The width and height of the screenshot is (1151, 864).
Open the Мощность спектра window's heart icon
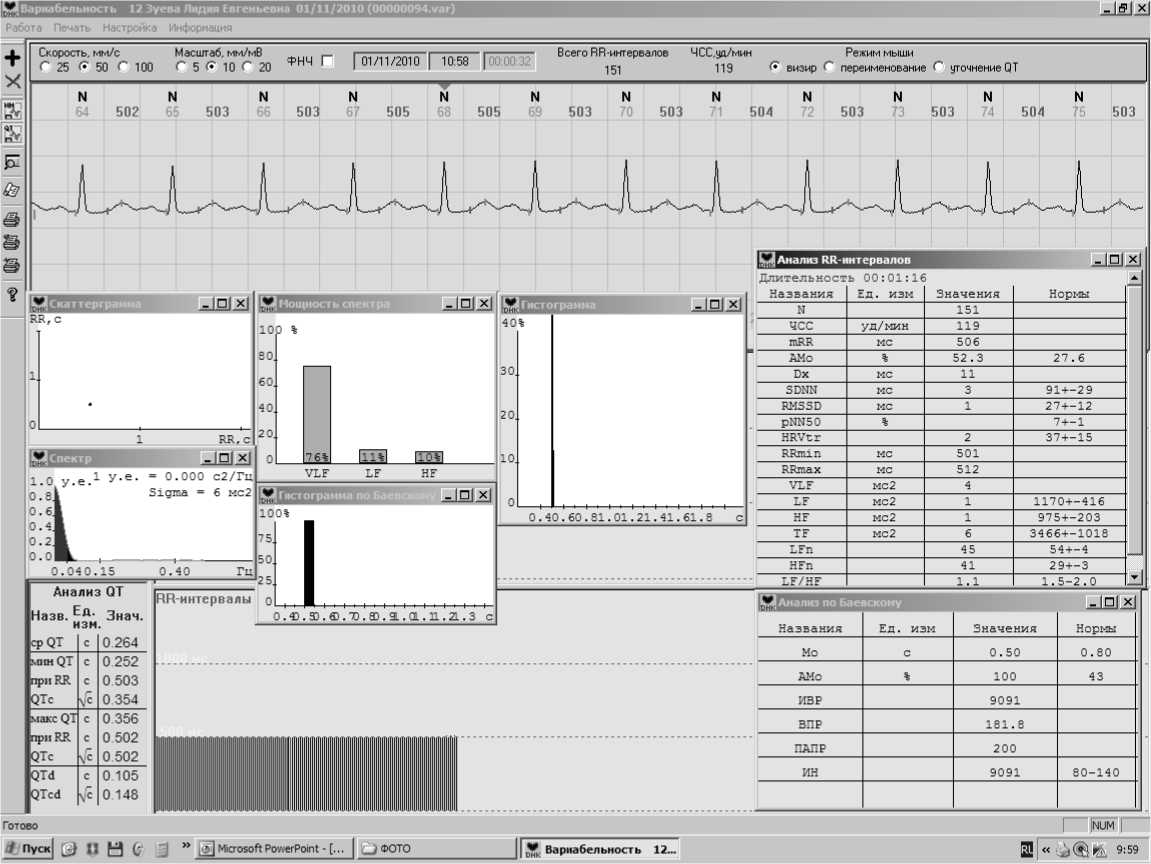(x=267, y=303)
